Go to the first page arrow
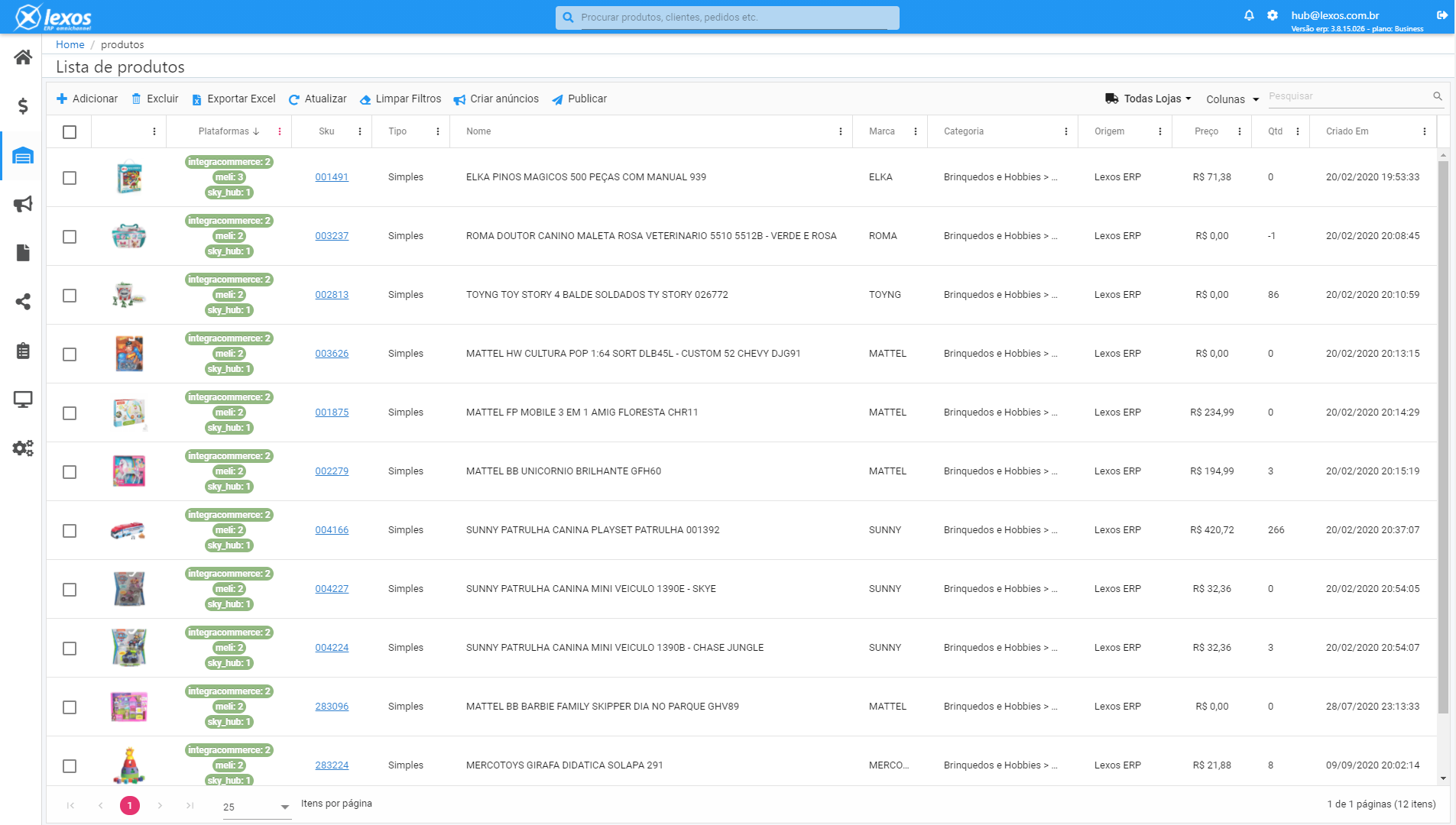Screen dimensions: 1456x825 [x=70, y=805]
